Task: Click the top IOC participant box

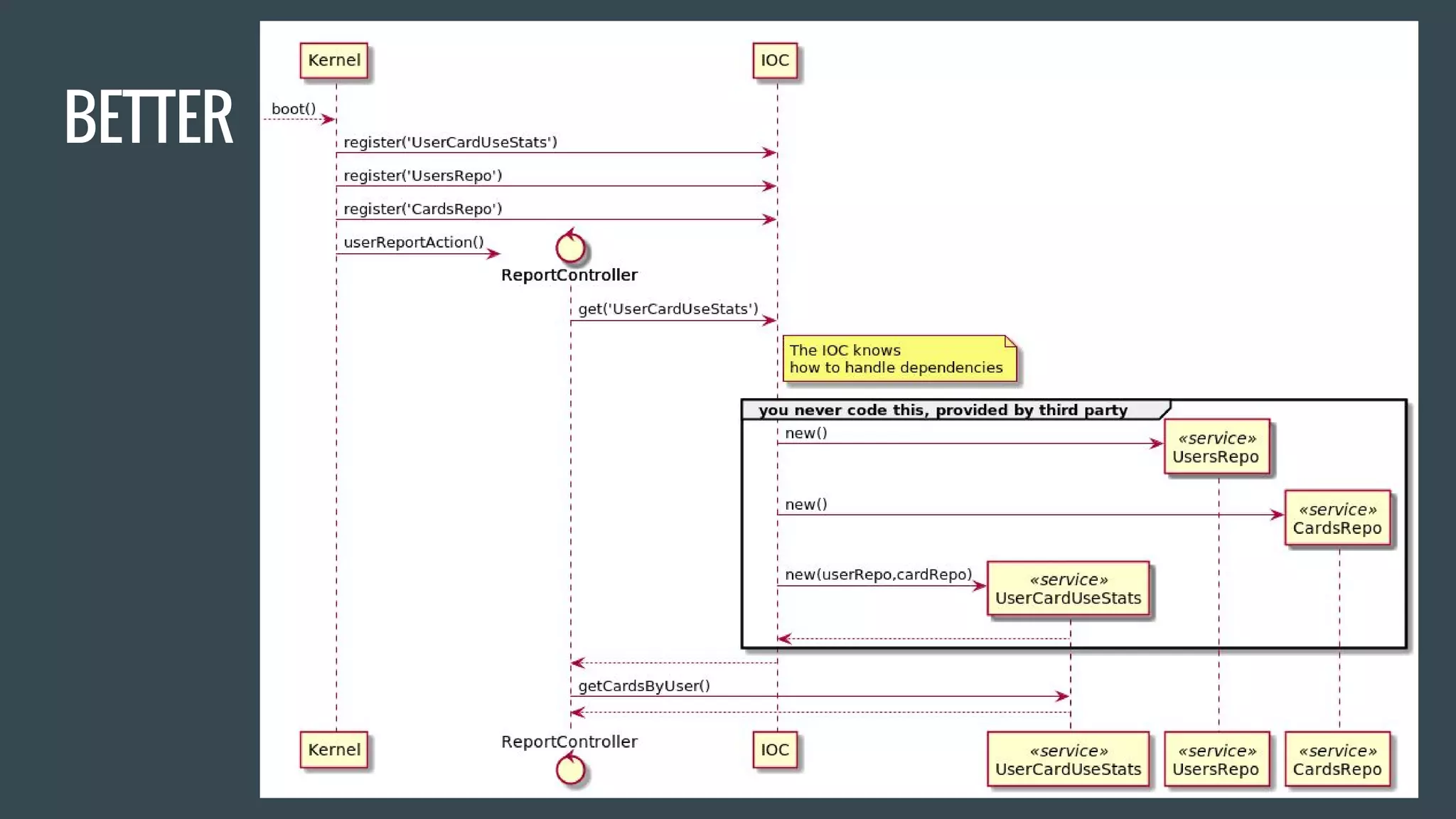Action: tap(775, 60)
